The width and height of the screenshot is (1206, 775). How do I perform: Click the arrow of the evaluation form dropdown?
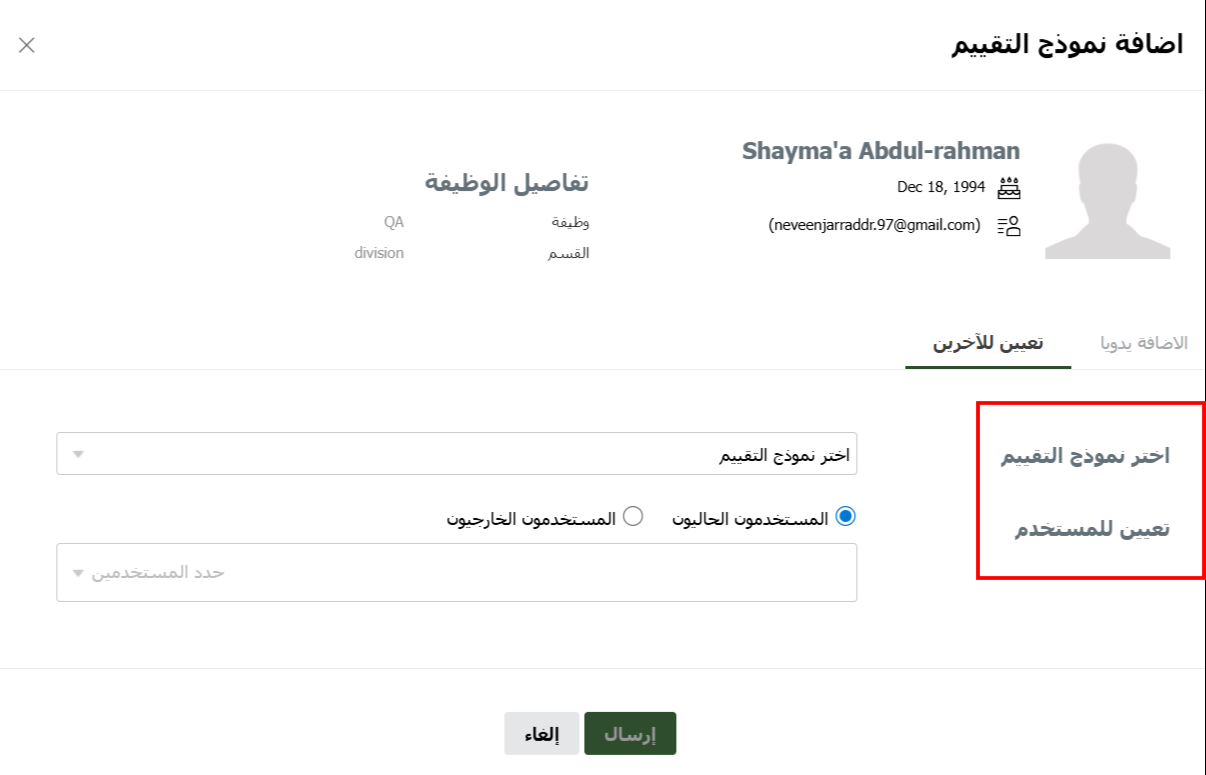tap(78, 455)
